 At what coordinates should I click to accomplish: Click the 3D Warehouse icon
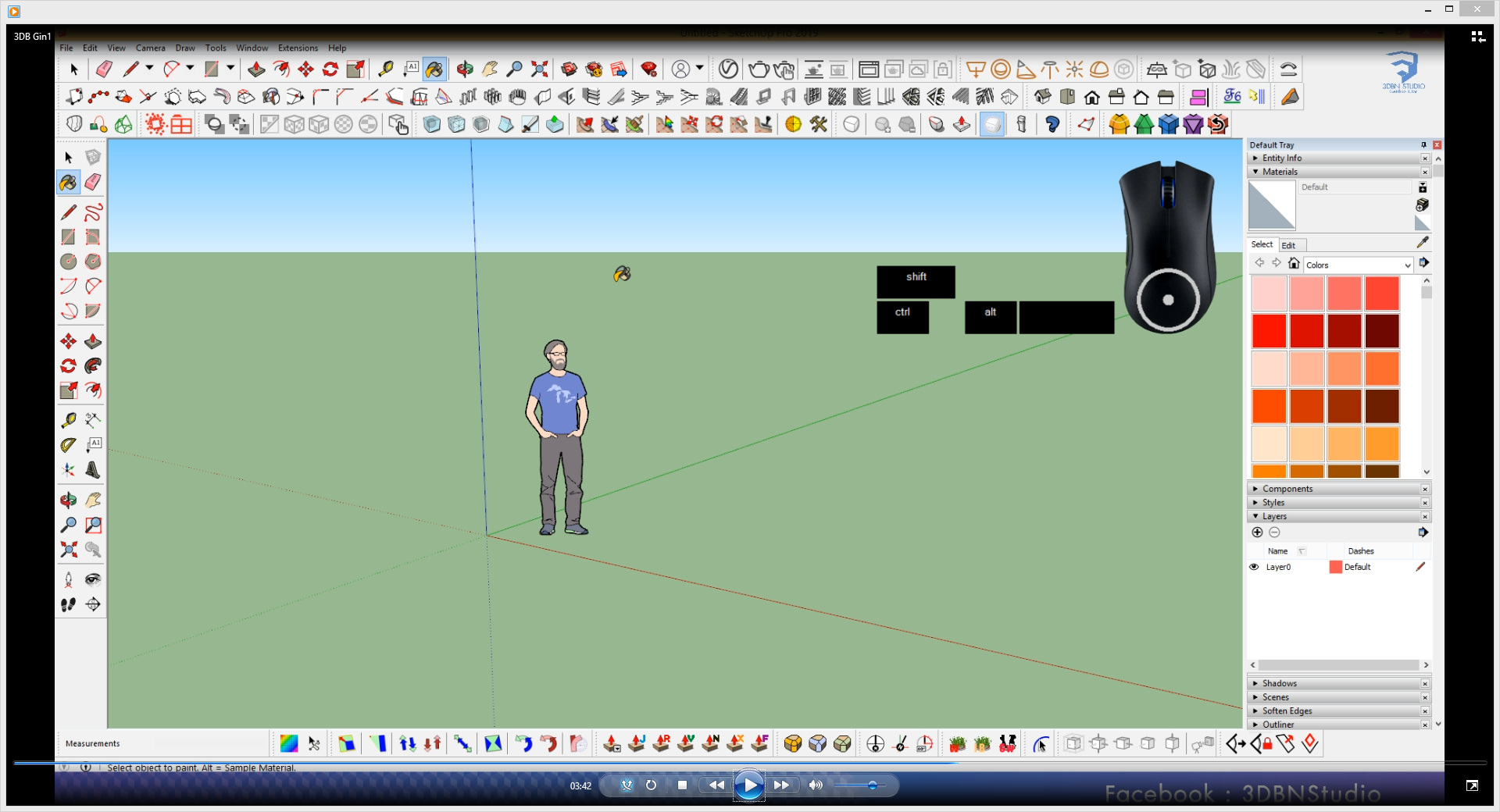click(570, 69)
